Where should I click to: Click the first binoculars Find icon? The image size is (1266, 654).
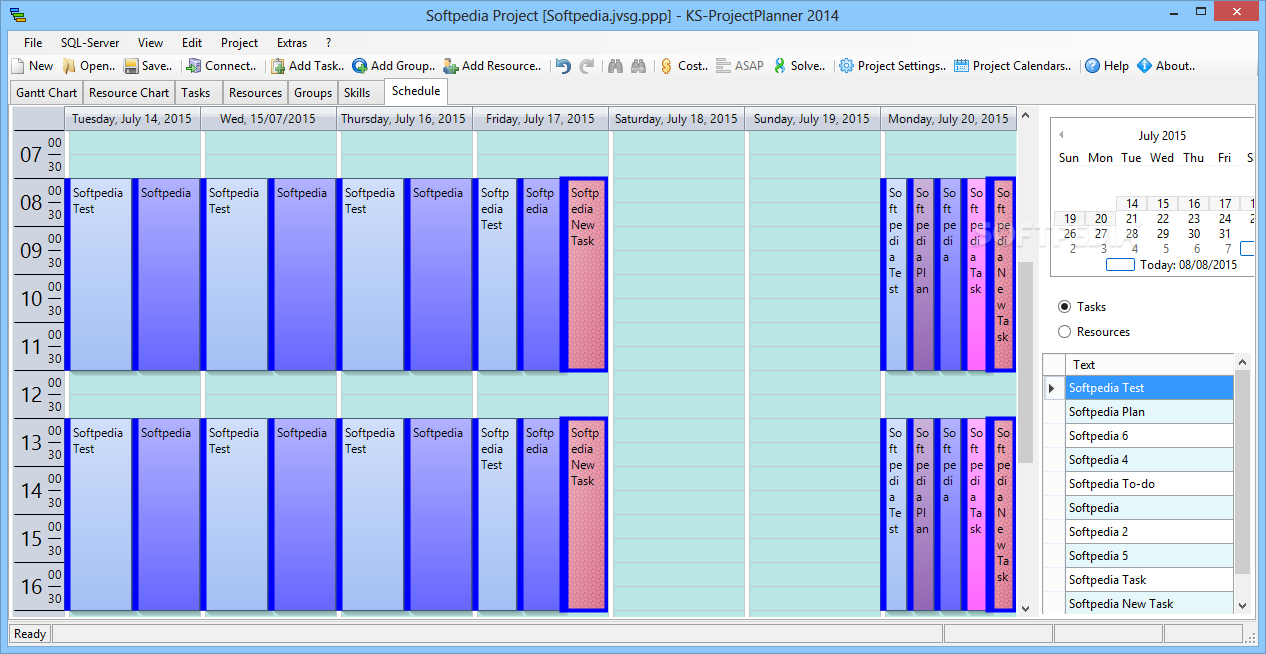click(x=615, y=66)
